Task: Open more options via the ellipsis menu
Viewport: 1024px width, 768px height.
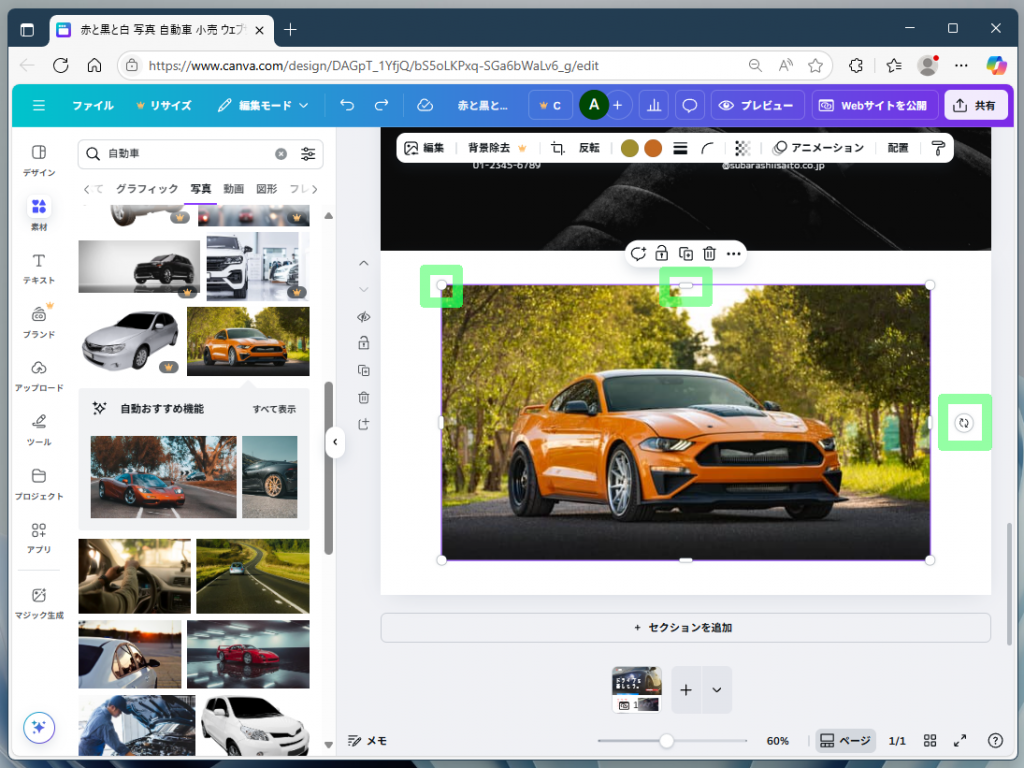Action: point(733,253)
